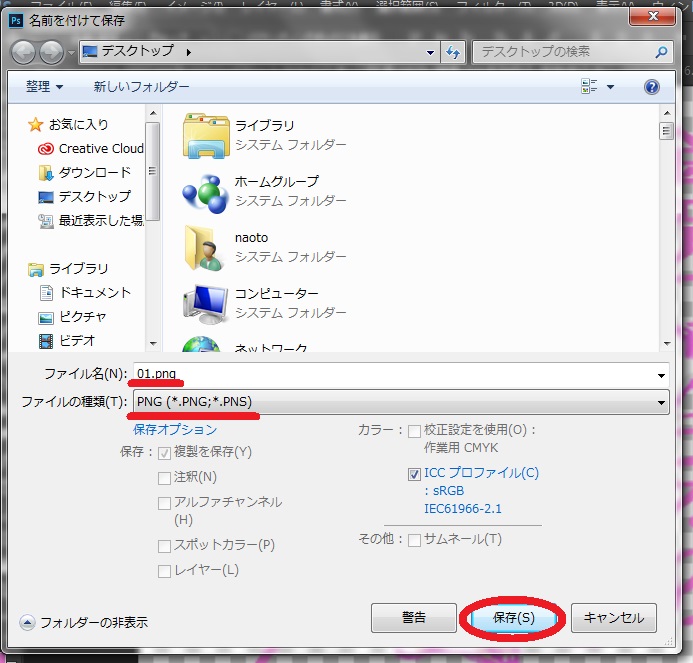Click the view mode icon
The image size is (693, 663).
(589, 86)
